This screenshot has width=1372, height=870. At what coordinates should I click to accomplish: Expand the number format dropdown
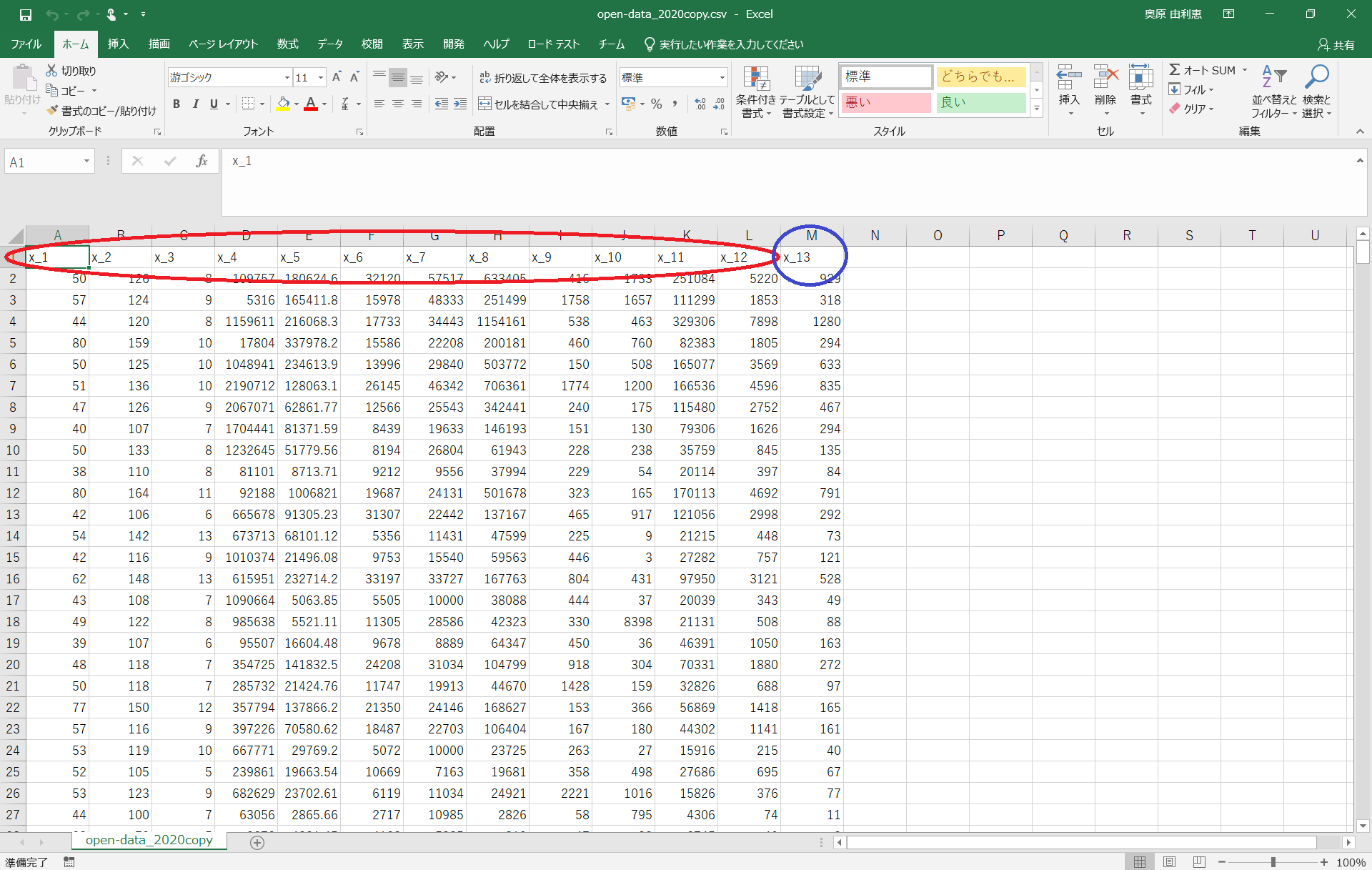click(722, 78)
